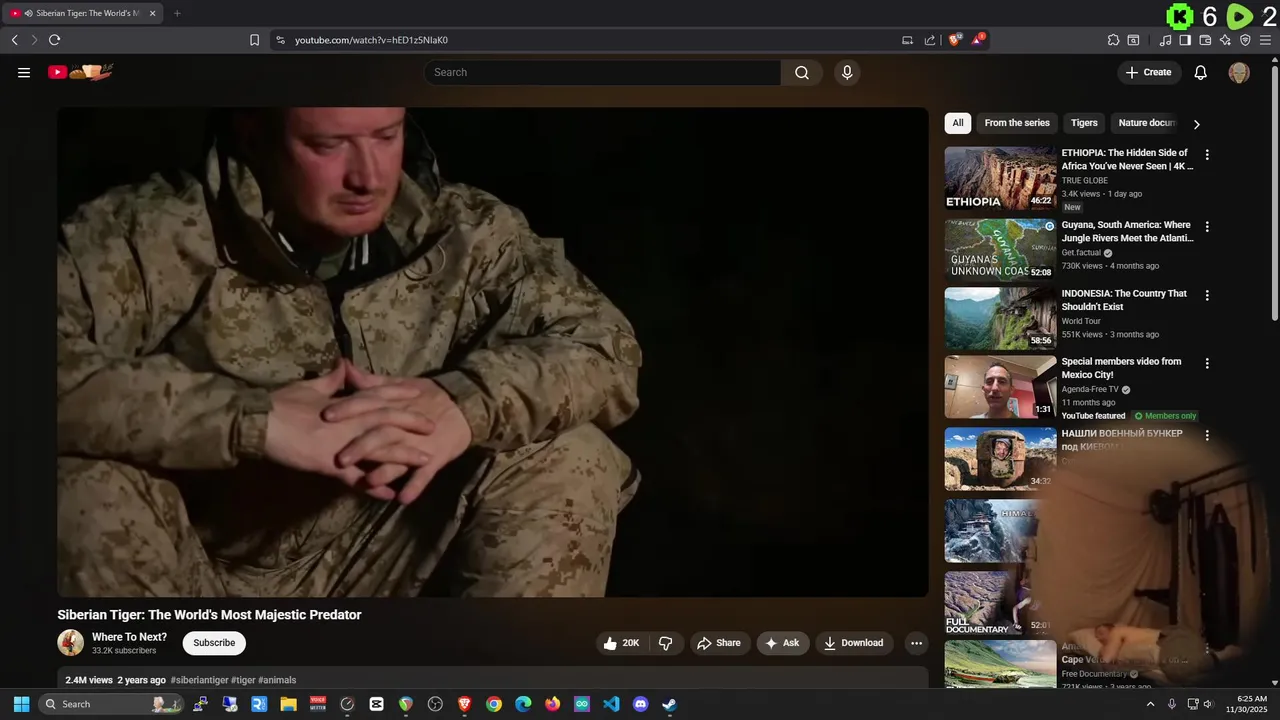Show hidden system tray icons

tap(1150, 704)
